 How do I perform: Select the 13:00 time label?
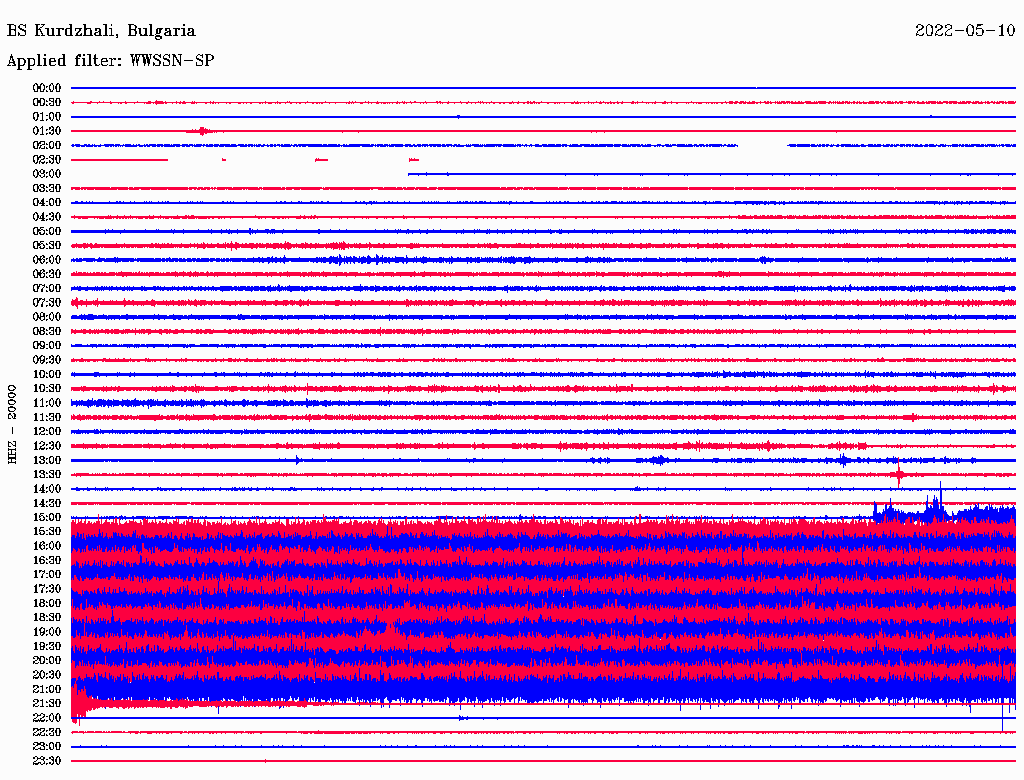[47, 461]
